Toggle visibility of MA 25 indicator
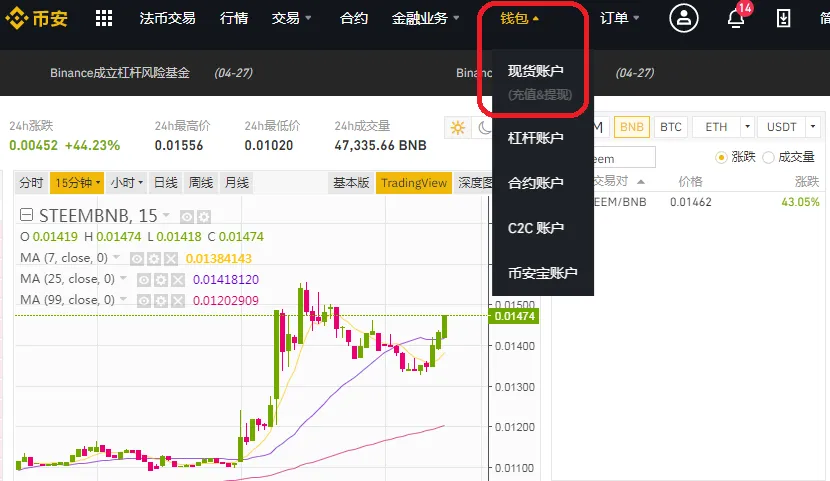 [144, 280]
